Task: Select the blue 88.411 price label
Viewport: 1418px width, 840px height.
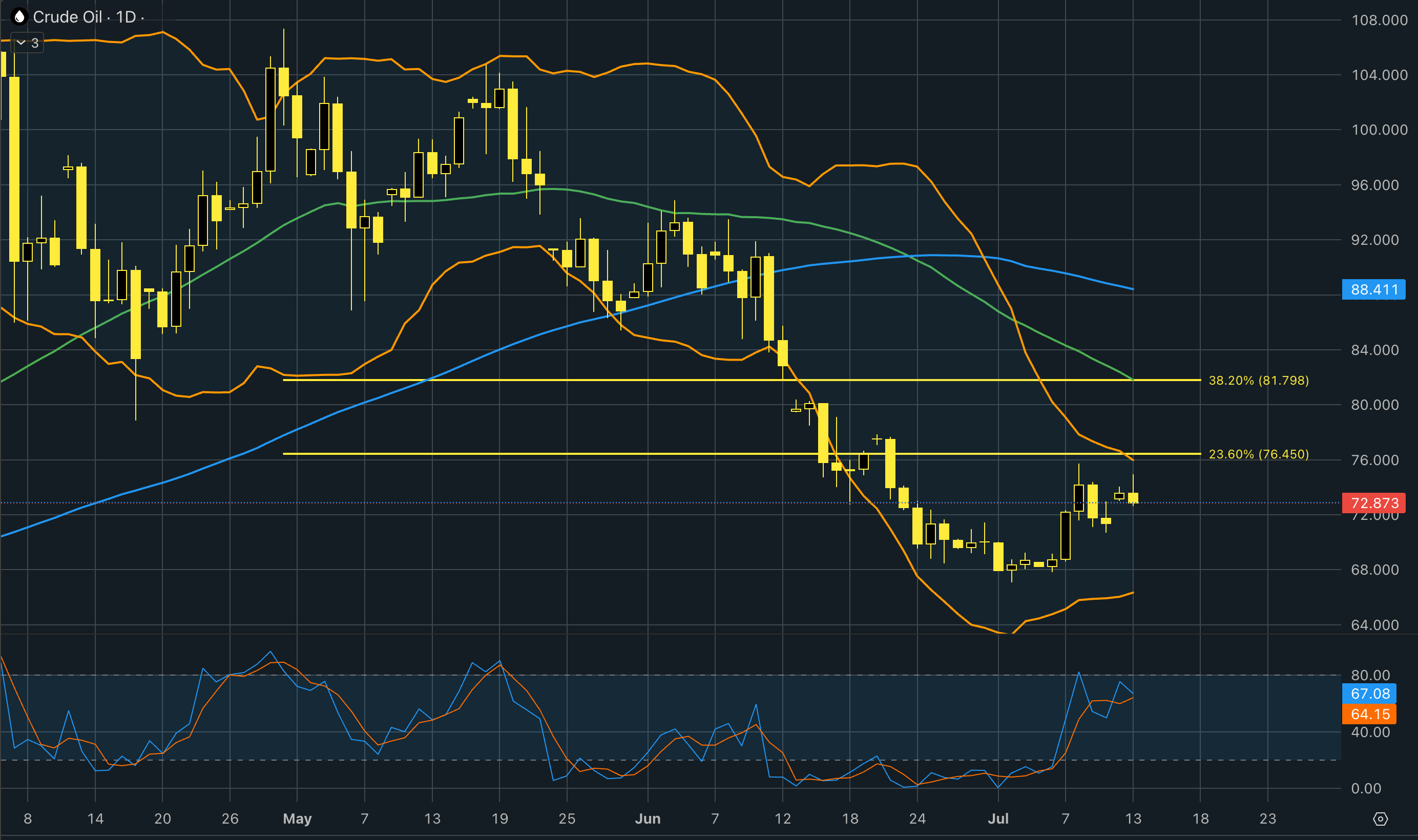Action: tap(1374, 289)
